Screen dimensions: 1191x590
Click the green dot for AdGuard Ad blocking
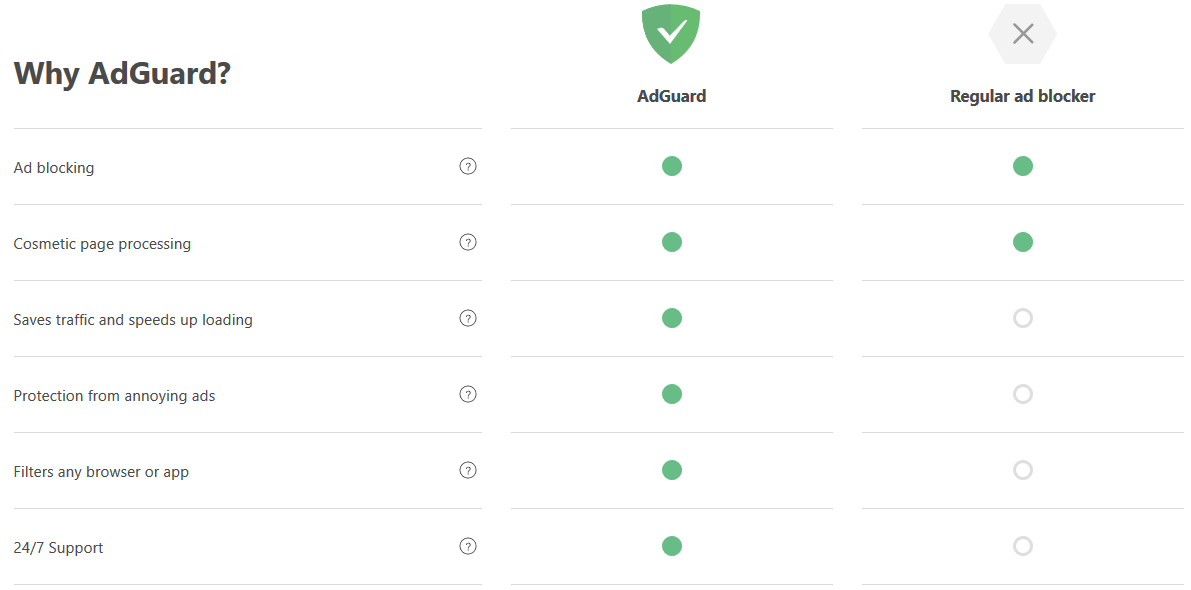tap(671, 166)
